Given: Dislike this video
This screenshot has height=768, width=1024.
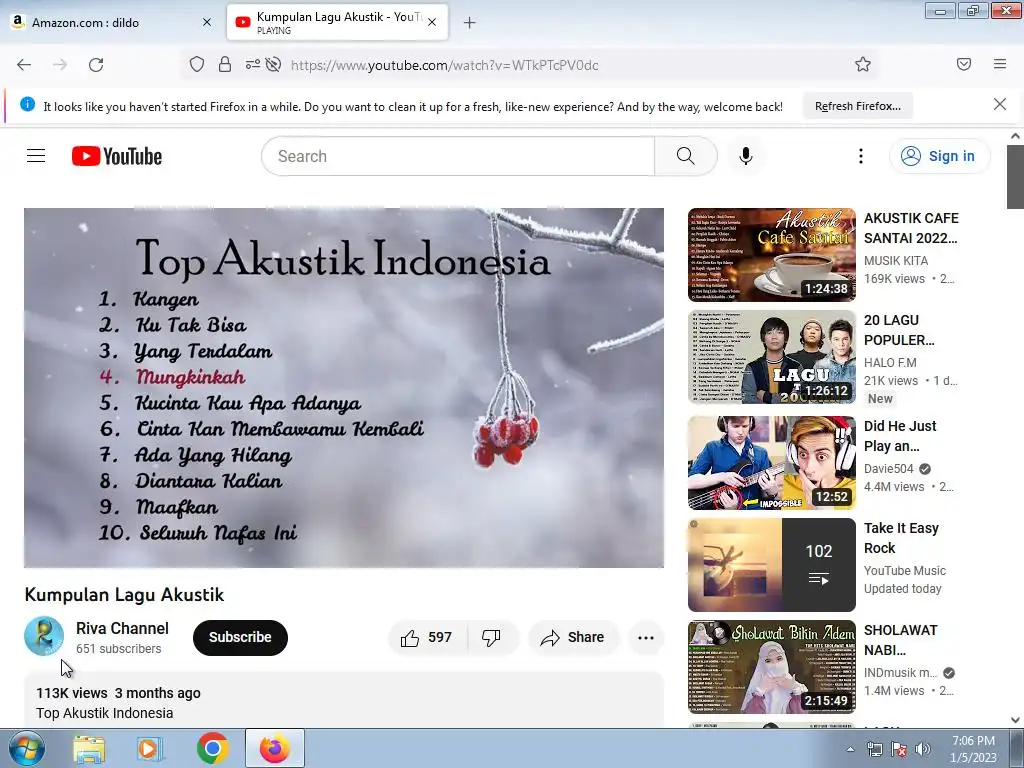Looking at the screenshot, I should [x=491, y=637].
